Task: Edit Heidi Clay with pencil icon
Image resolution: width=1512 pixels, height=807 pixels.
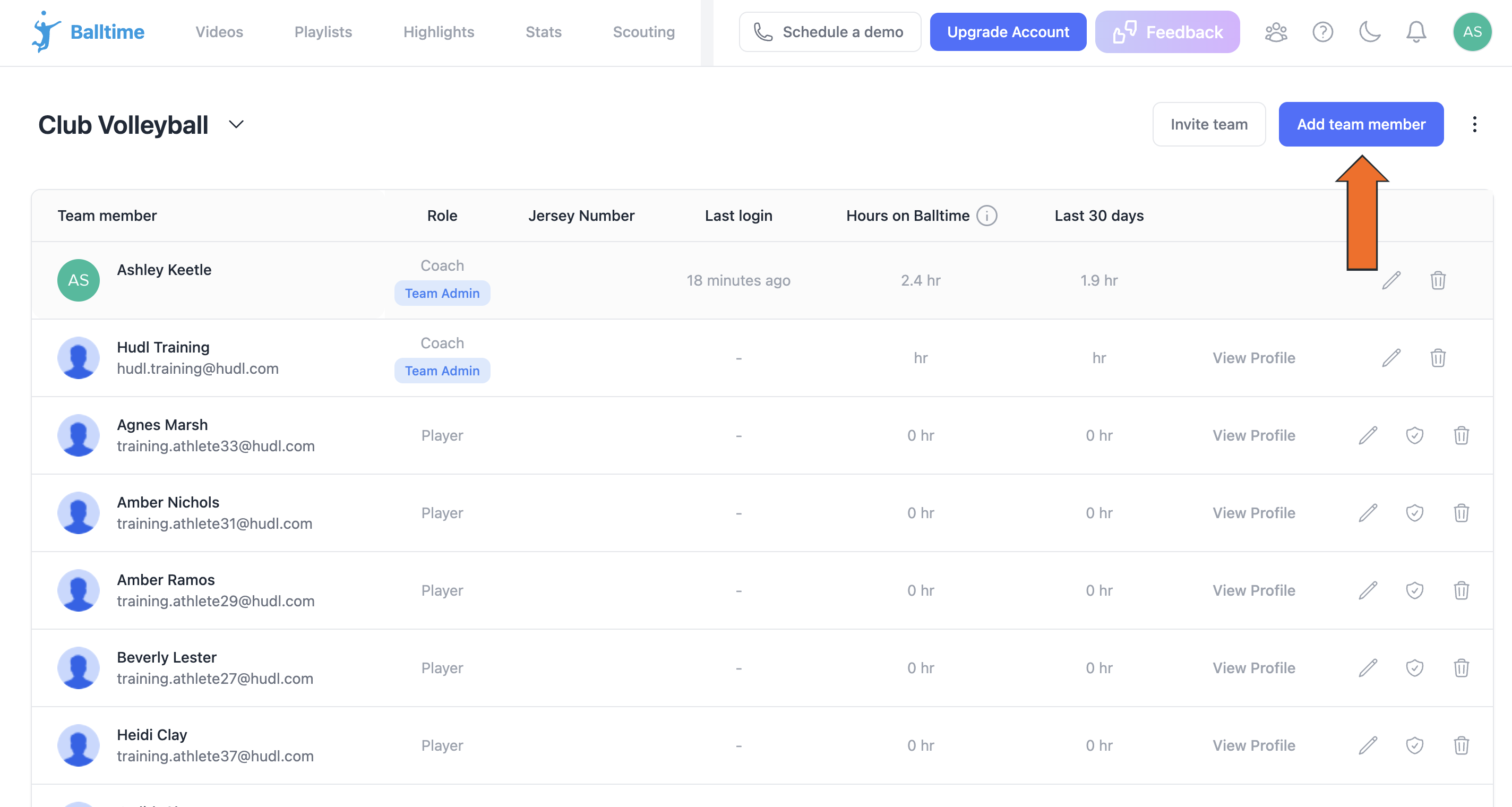Action: (x=1368, y=745)
